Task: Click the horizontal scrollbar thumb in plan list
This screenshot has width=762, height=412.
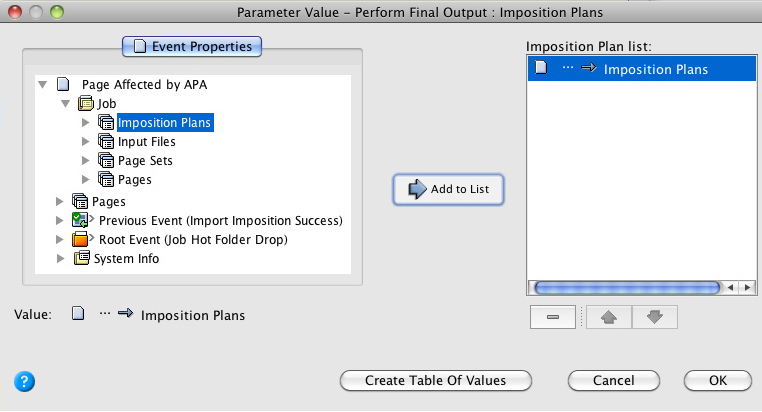Action: click(x=627, y=288)
